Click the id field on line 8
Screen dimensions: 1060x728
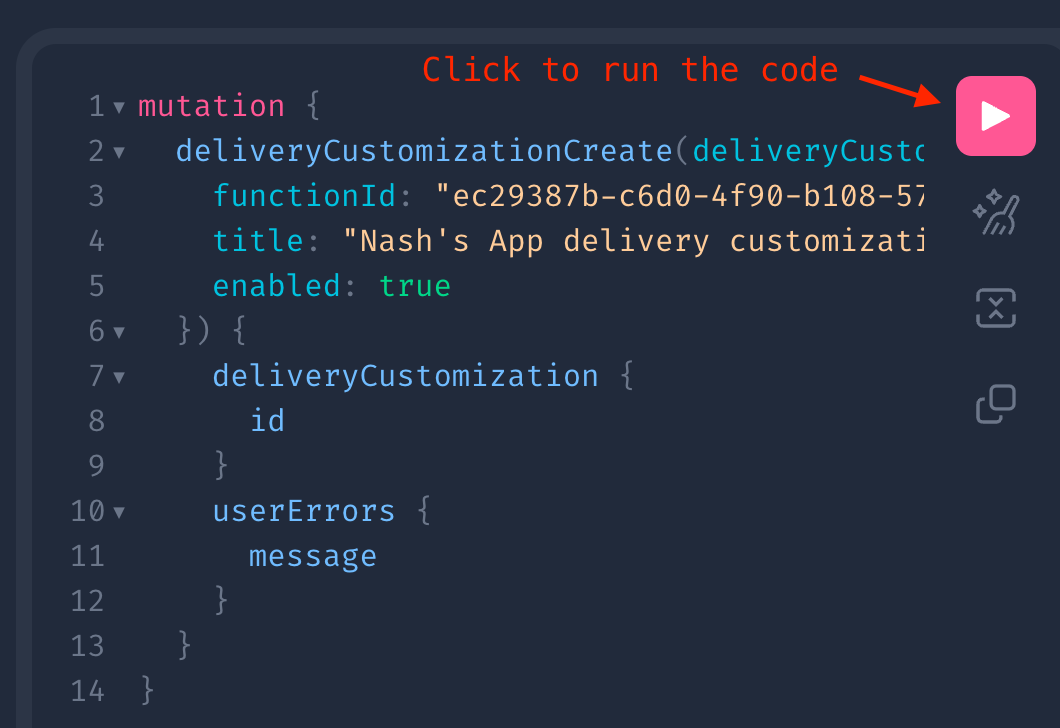tap(268, 420)
